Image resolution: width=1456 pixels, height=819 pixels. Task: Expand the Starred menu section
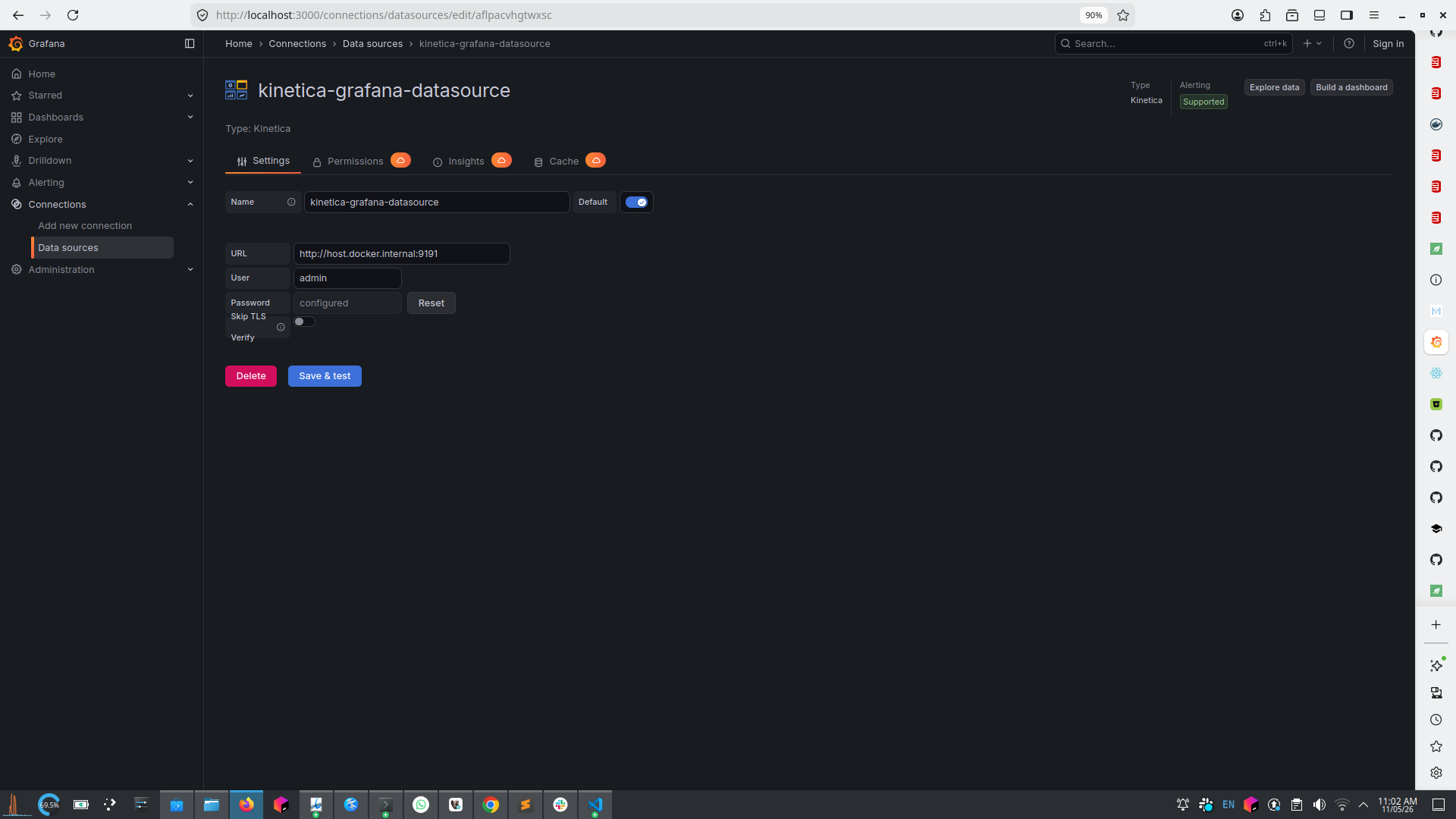(190, 96)
